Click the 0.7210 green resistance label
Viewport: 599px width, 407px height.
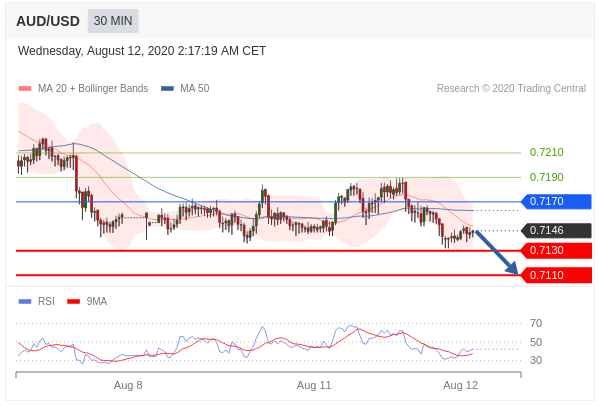pos(546,152)
